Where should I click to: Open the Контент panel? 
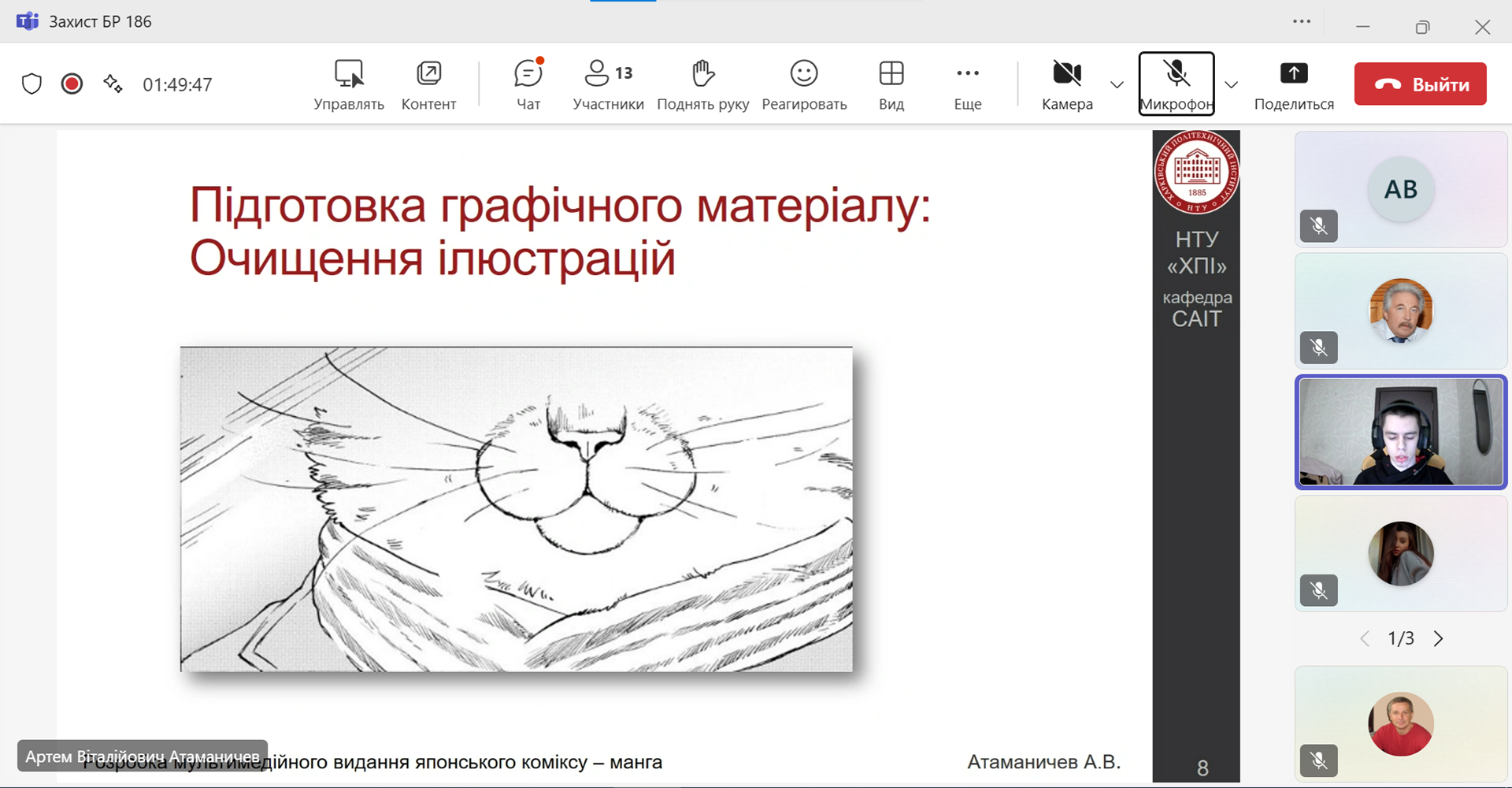428,84
